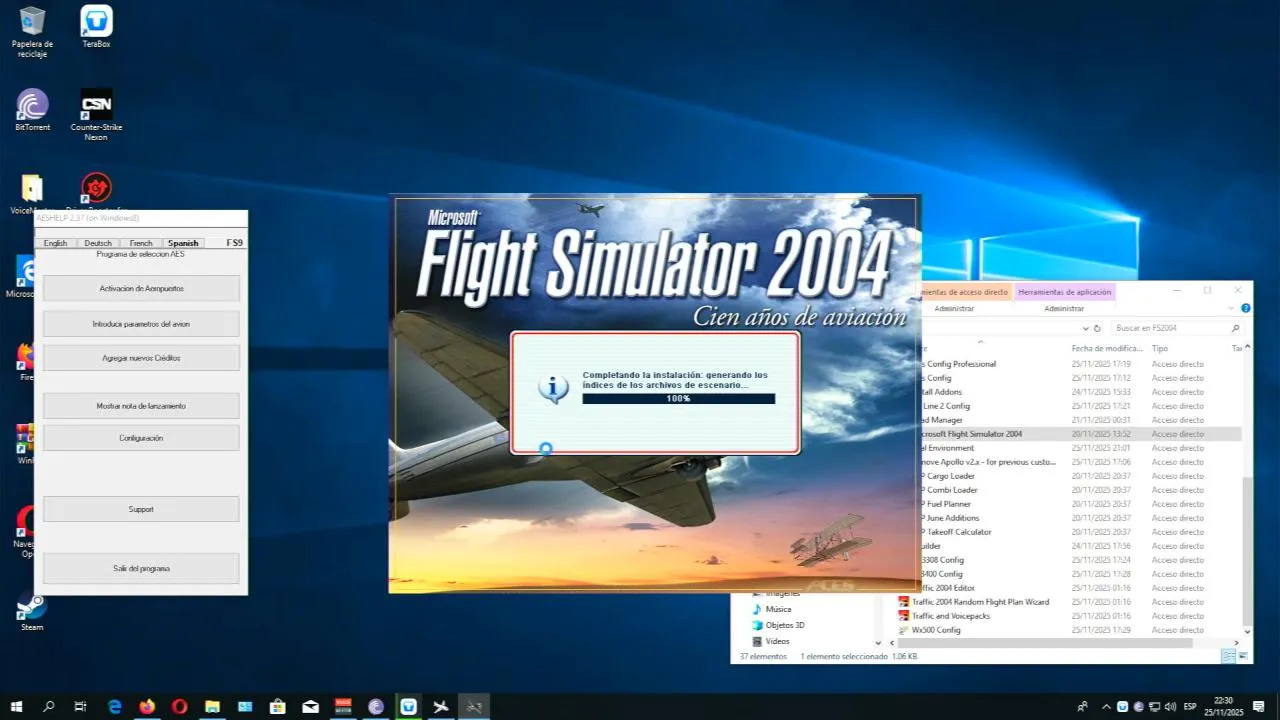This screenshot has height=720, width=1280.
Task: Open Microsoft Edge from taskbar
Action: pyautogui.click(x=114, y=706)
